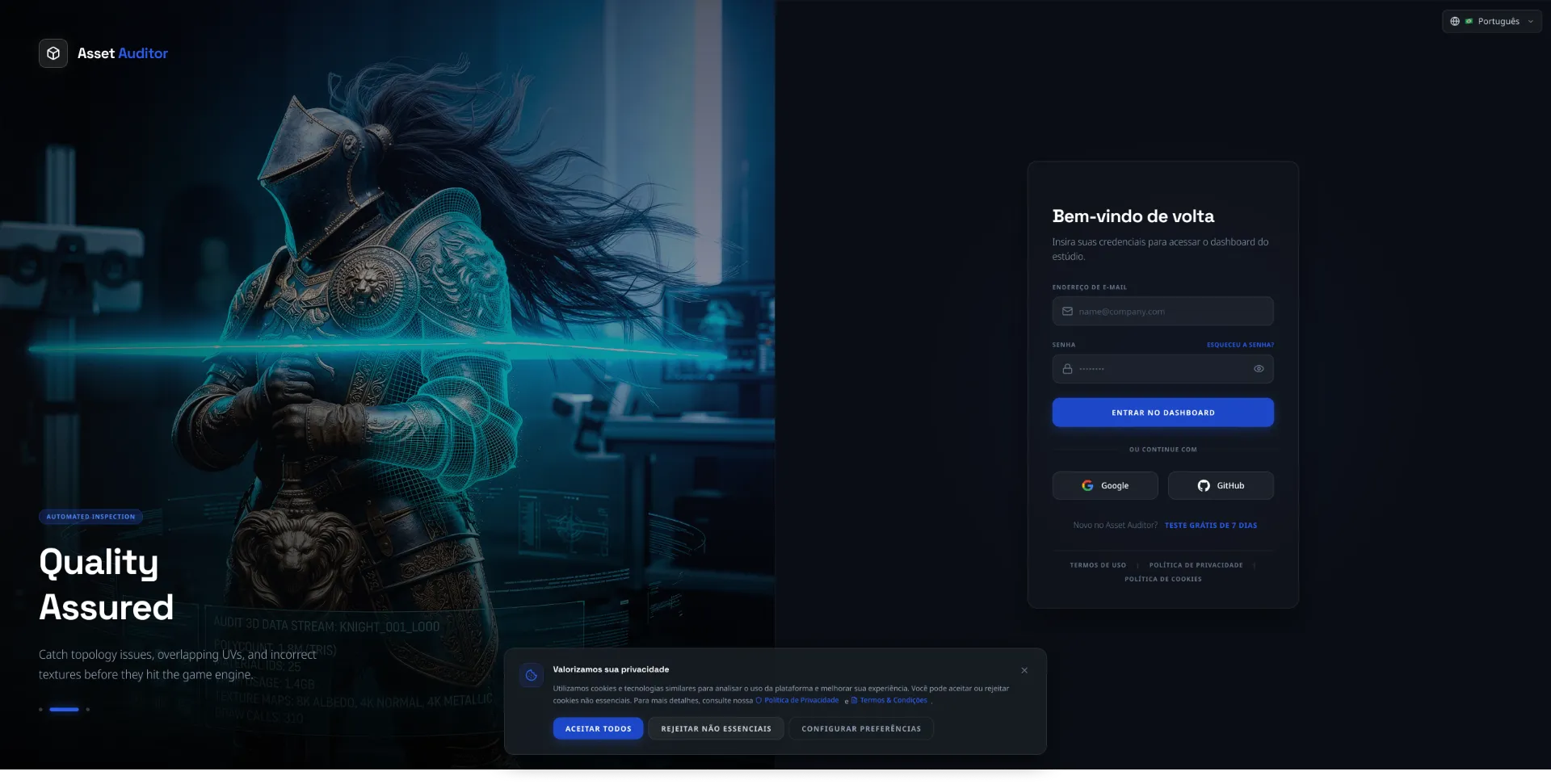This screenshot has width=1551, height=784.
Task: Select the active carousel slide indicator
Action: pyautogui.click(x=64, y=710)
